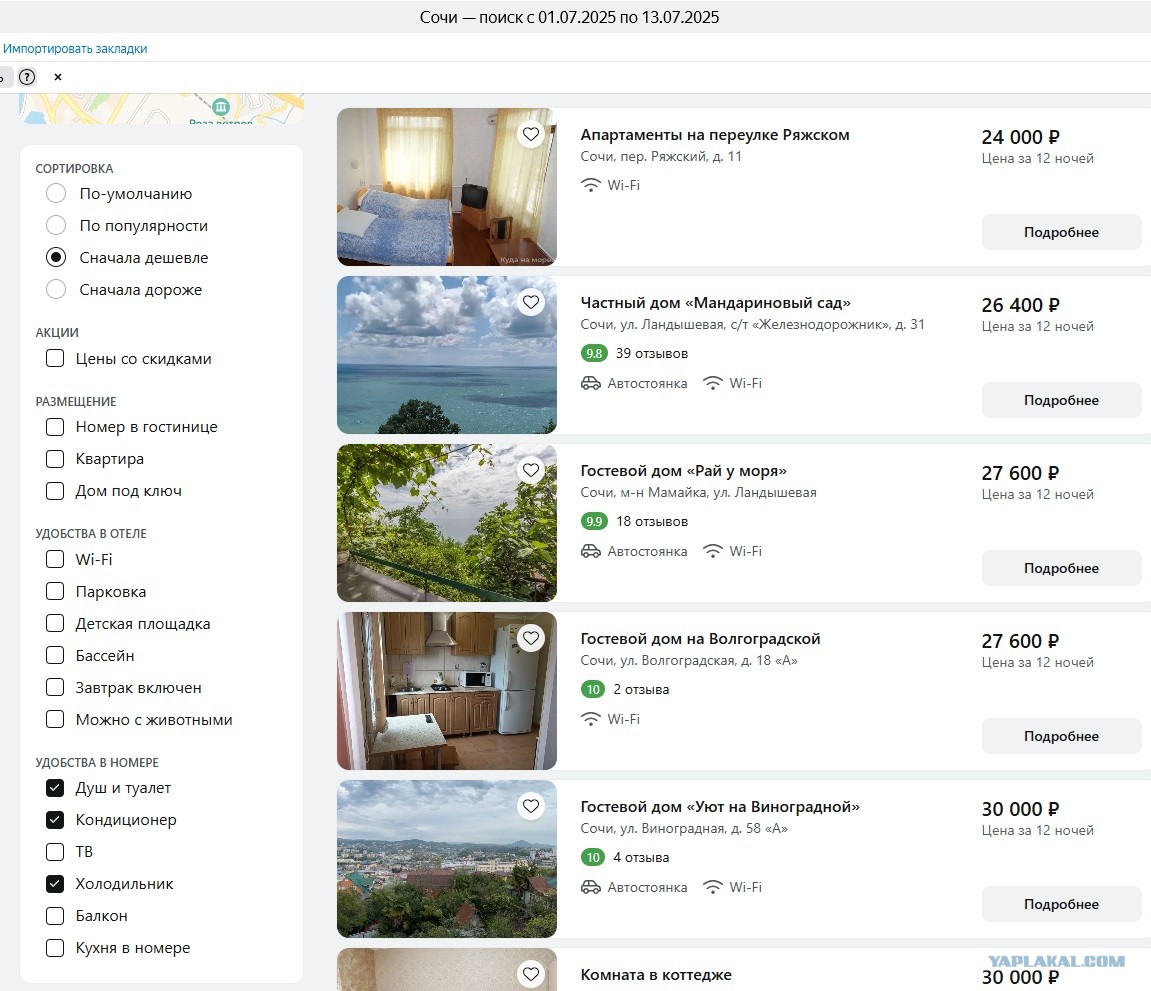The height and width of the screenshot is (991, 1151).
Task: Check Номер в гостинице filter
Action: [x=55, y=426]
